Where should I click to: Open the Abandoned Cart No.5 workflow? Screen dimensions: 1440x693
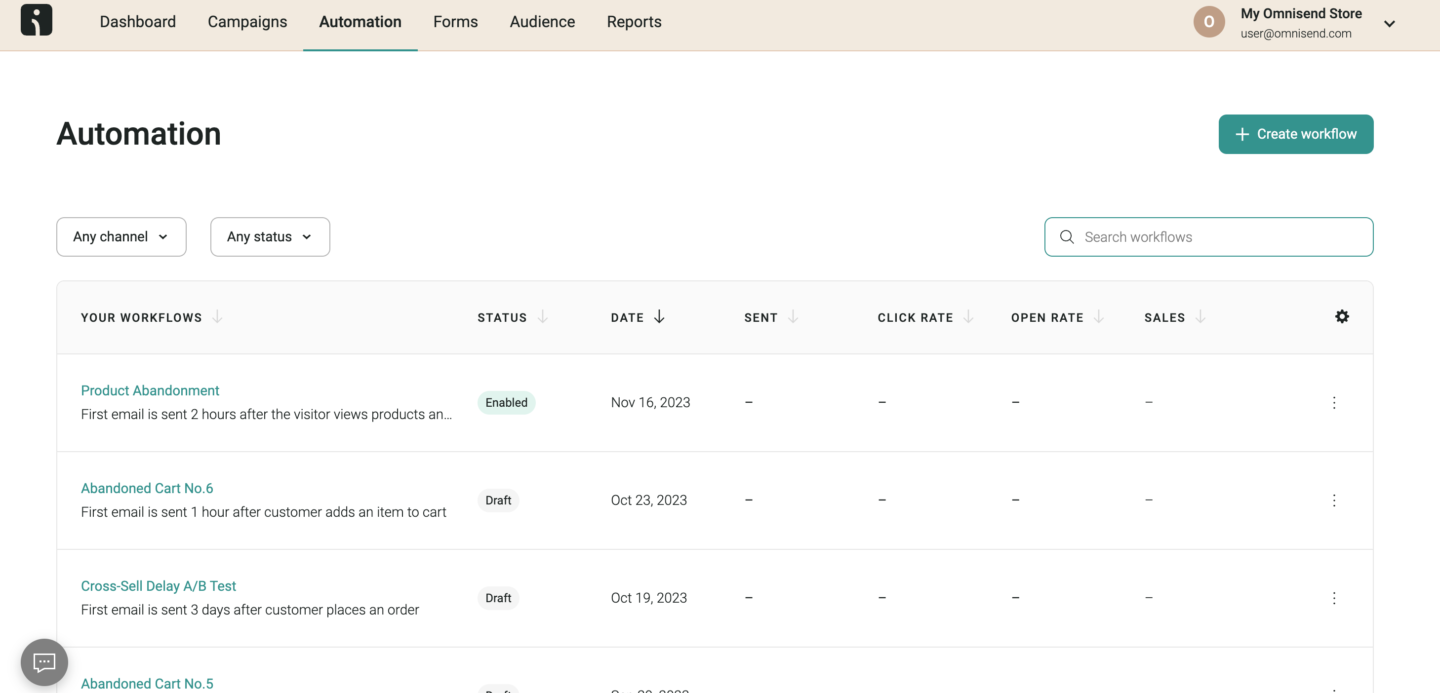147,684
